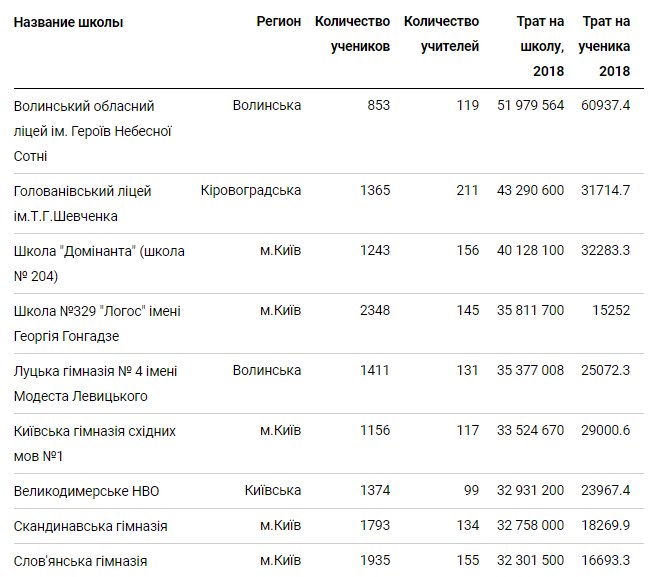Click the "Название школы" column header

[x=68, y=22]
